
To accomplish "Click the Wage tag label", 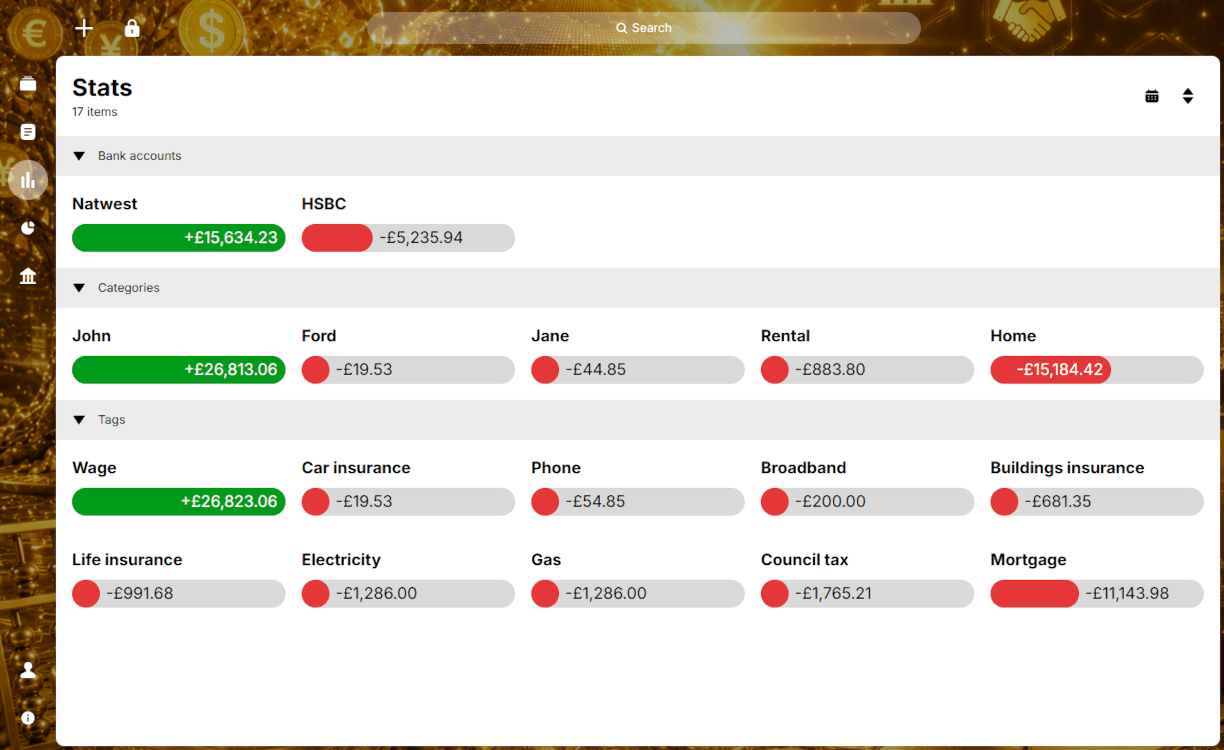I will point(94,468).
